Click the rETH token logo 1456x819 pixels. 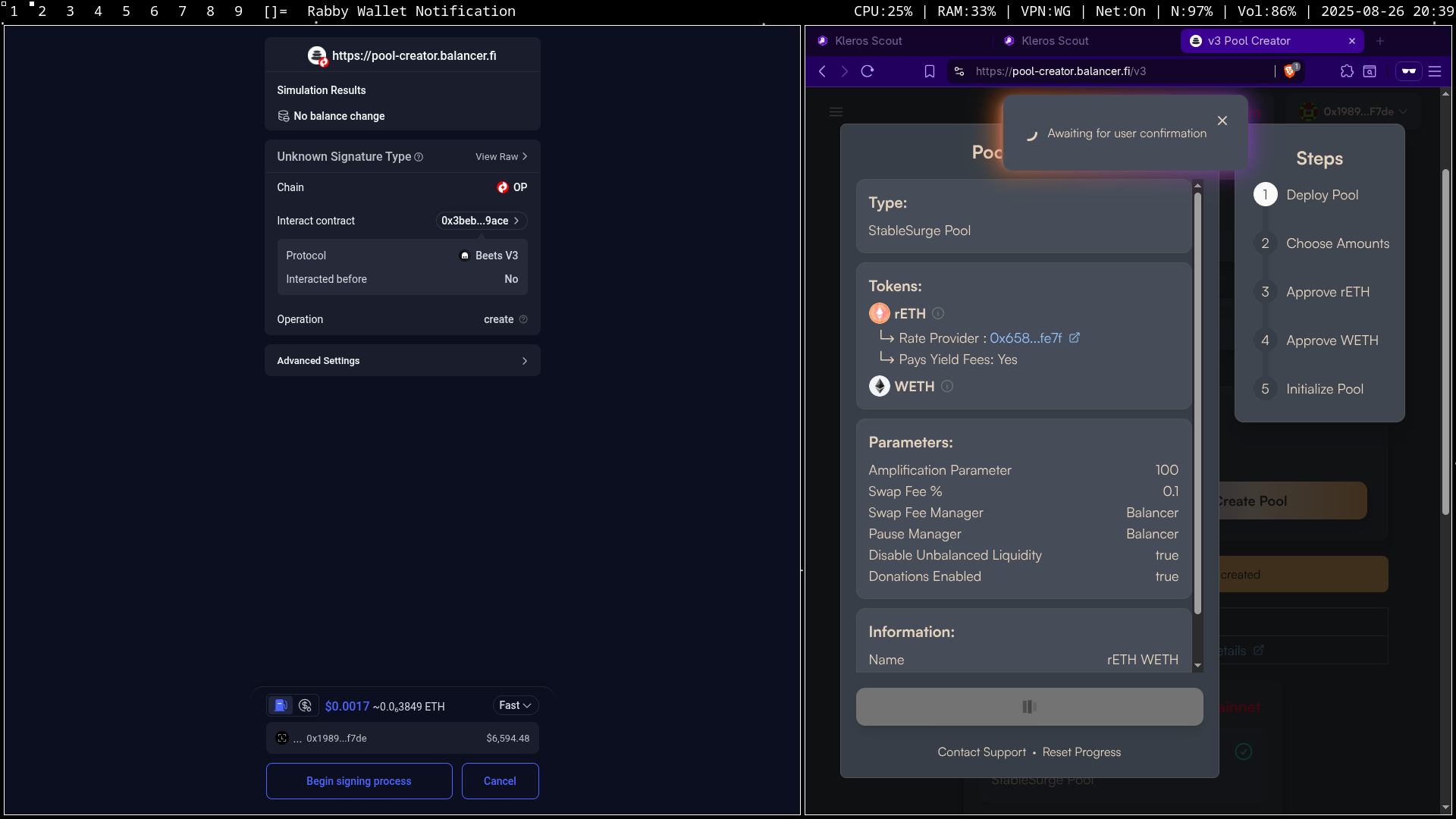(880, 313)
